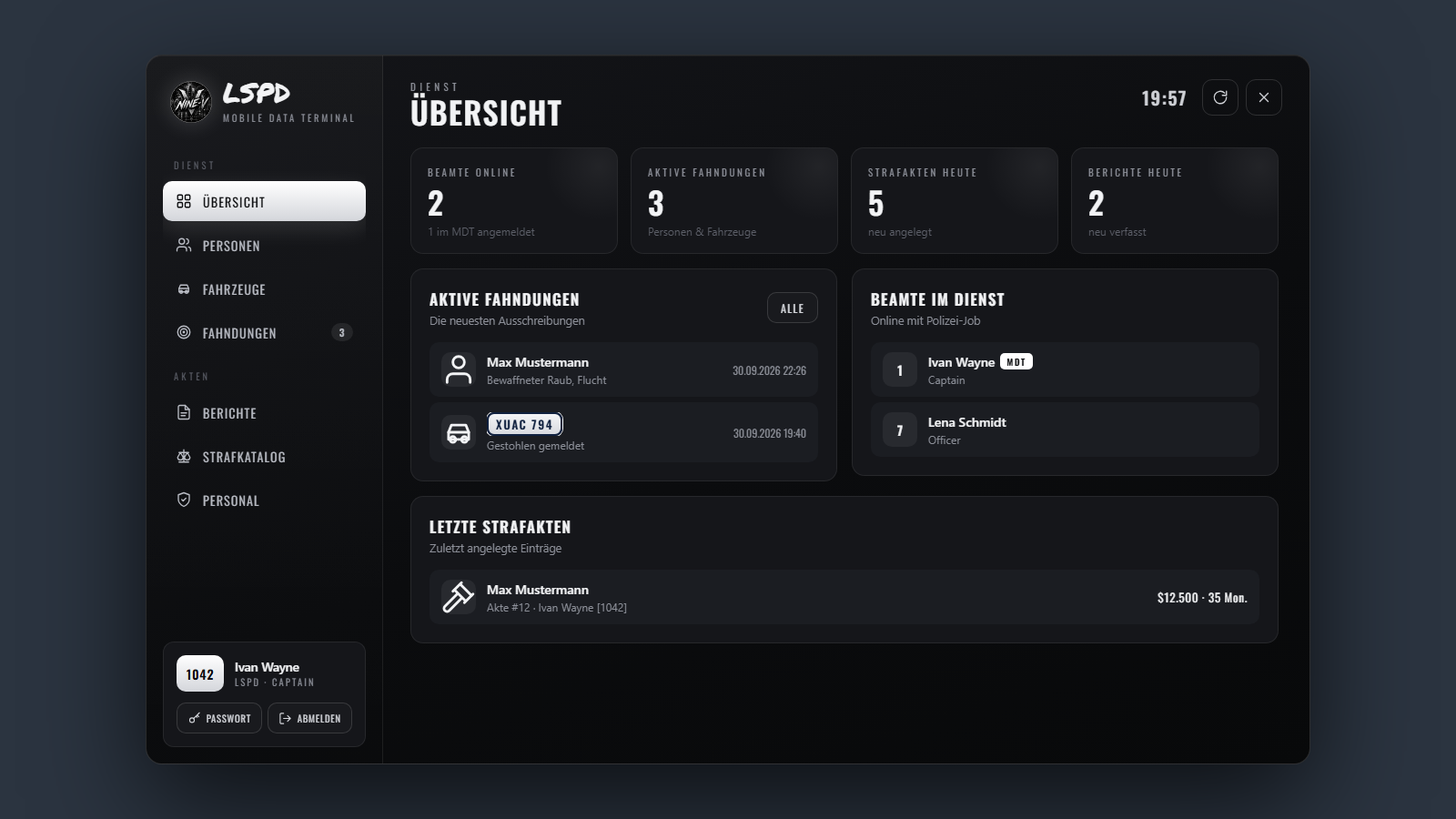The image size is (1456, 819).
Task: Click the MDT tag next to Ivan Wayne
Action: tap(1016, 361)
